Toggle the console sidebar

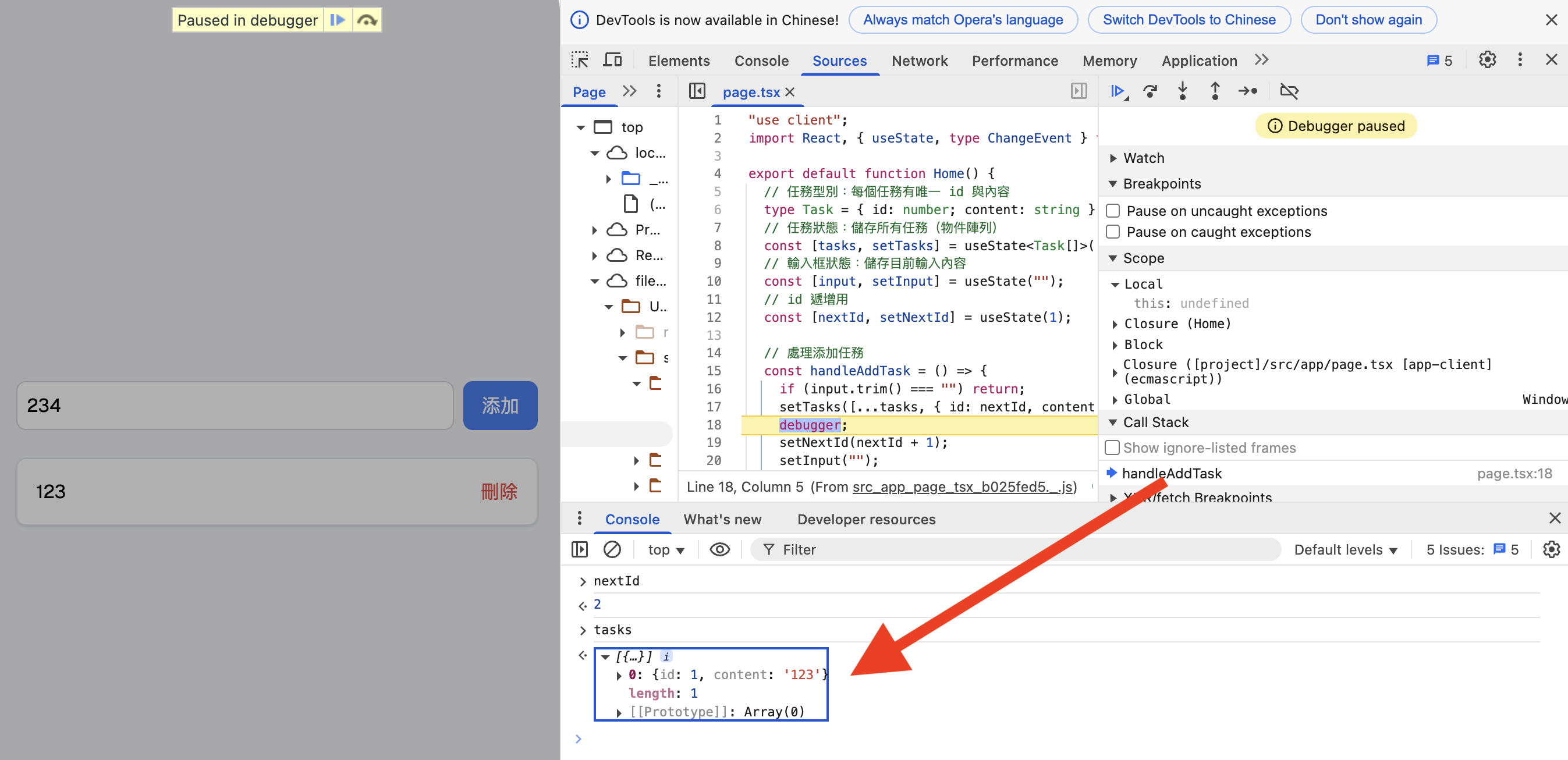pyautogui.click(x=580, y=549)
